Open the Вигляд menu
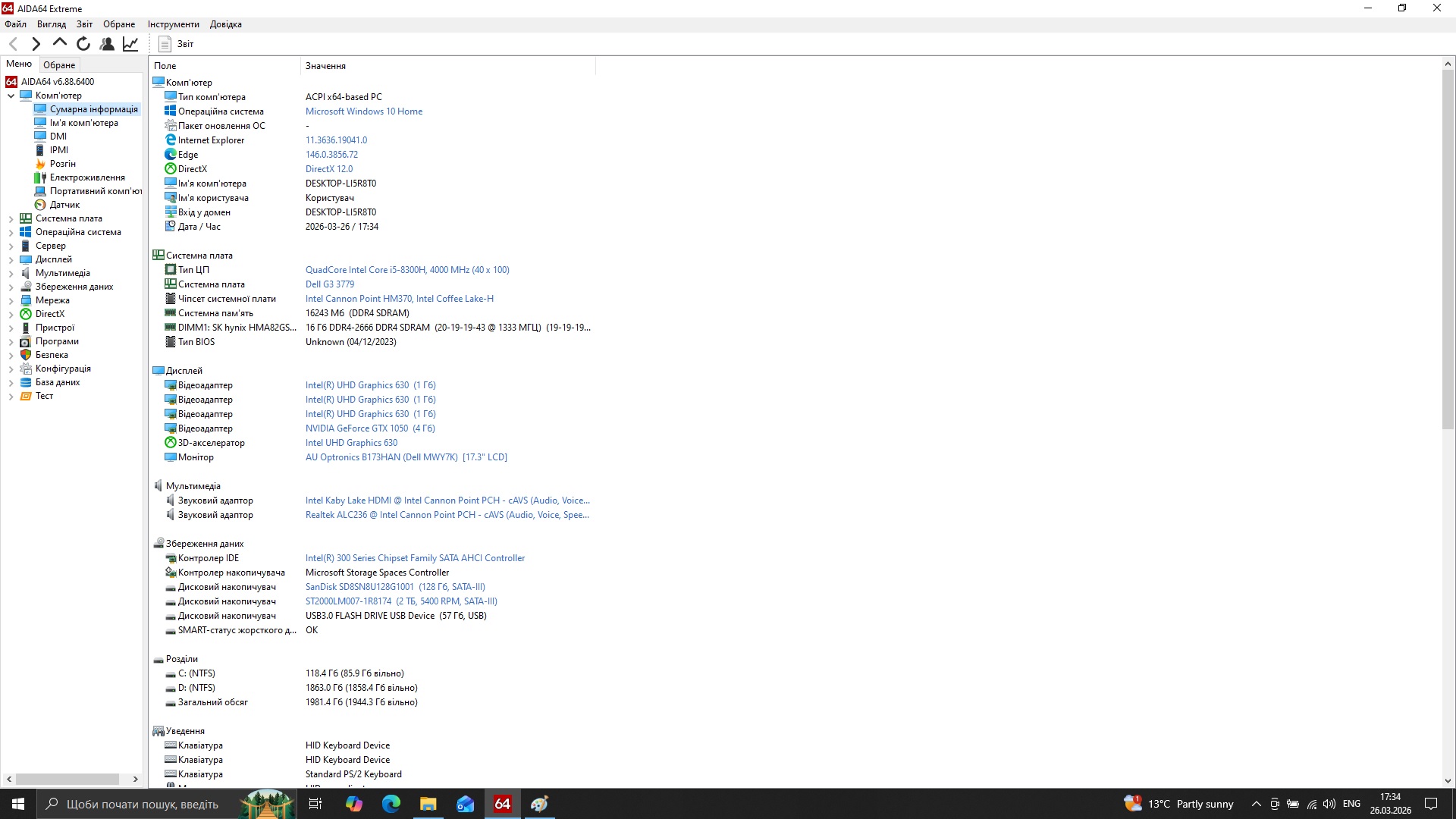 click(x=52, y=24)
